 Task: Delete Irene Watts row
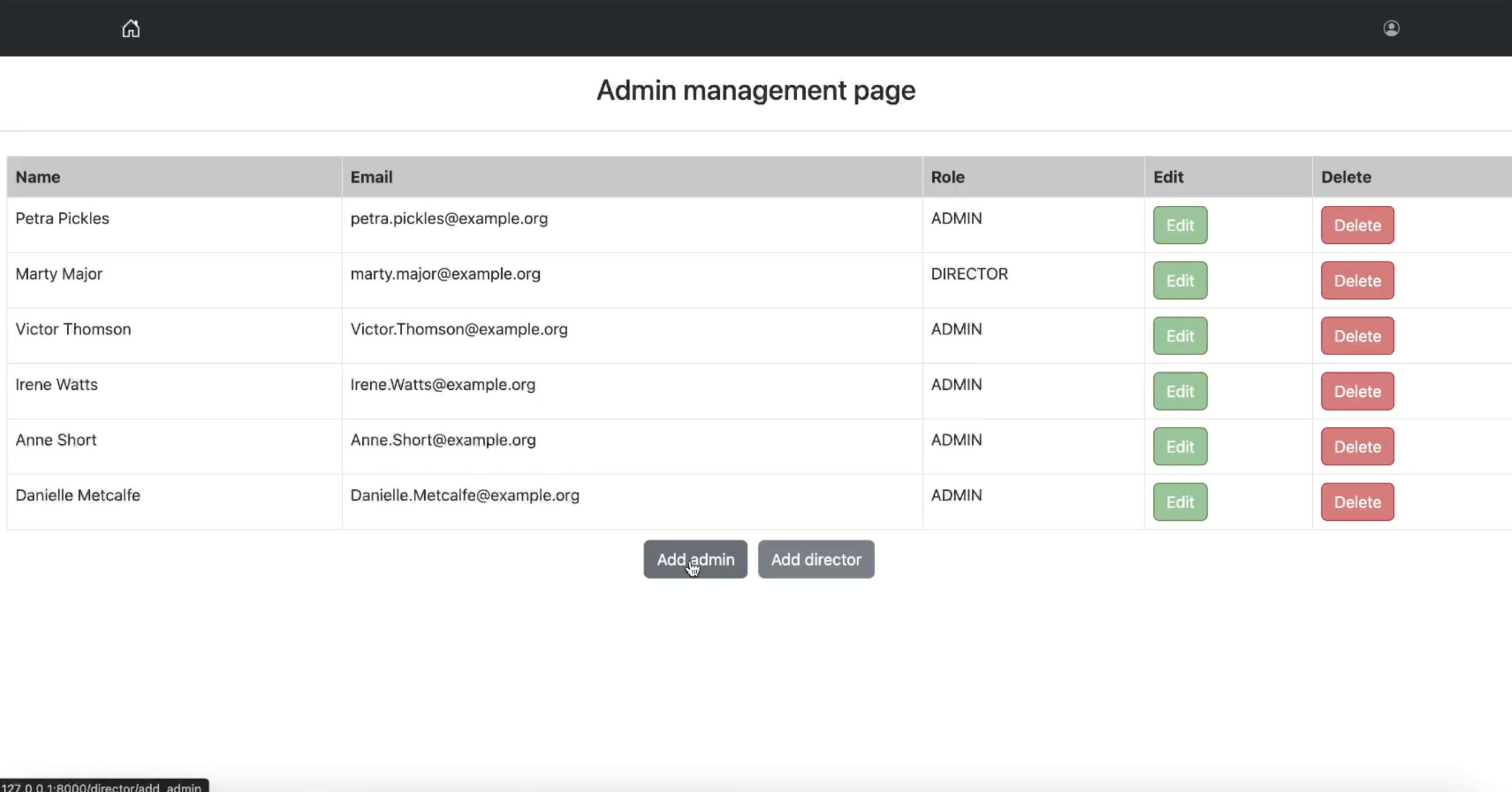coord(1357,392)
